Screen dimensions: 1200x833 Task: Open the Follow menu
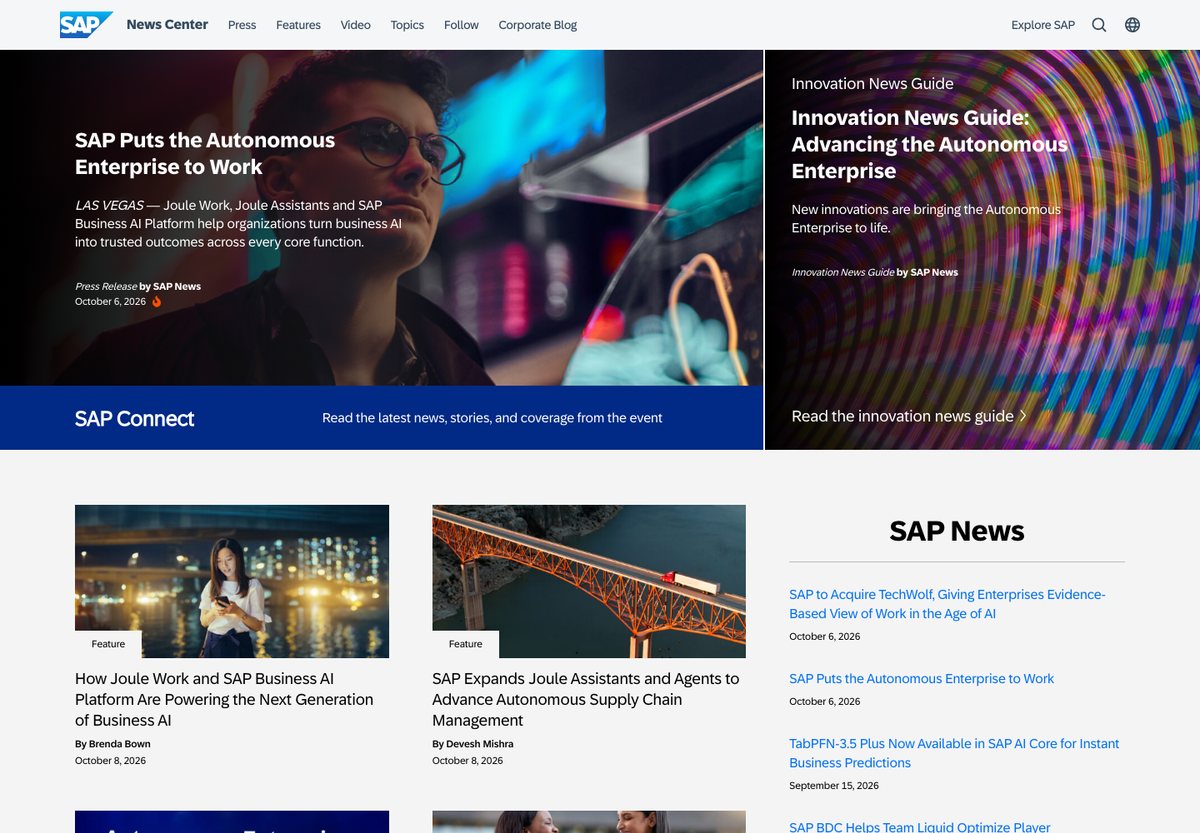coord(461,25)
